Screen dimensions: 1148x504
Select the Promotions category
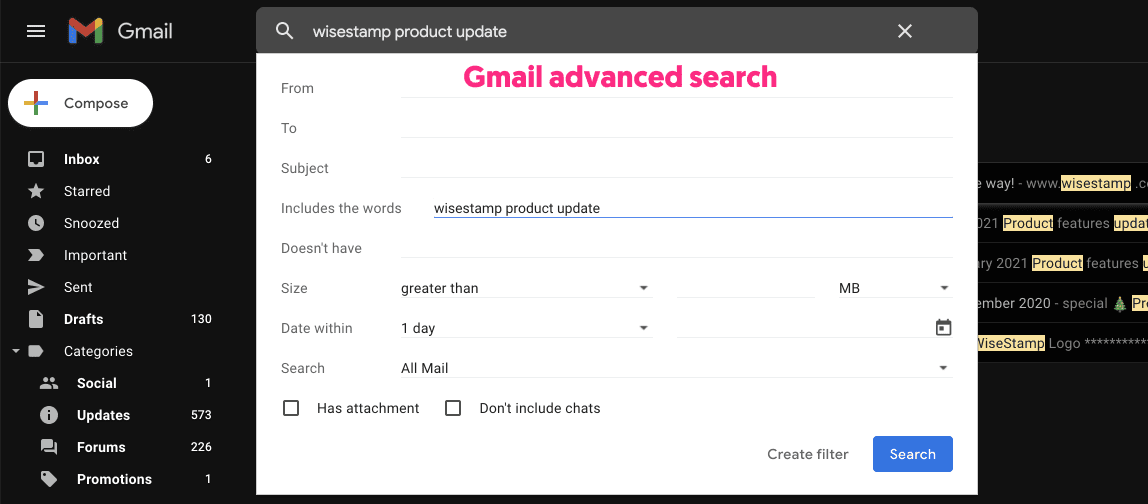[114, 479]
